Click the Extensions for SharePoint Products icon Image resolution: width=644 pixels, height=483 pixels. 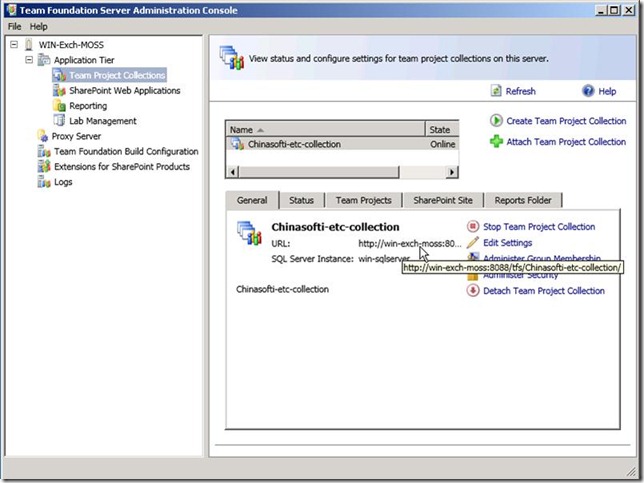coord(44,166)
